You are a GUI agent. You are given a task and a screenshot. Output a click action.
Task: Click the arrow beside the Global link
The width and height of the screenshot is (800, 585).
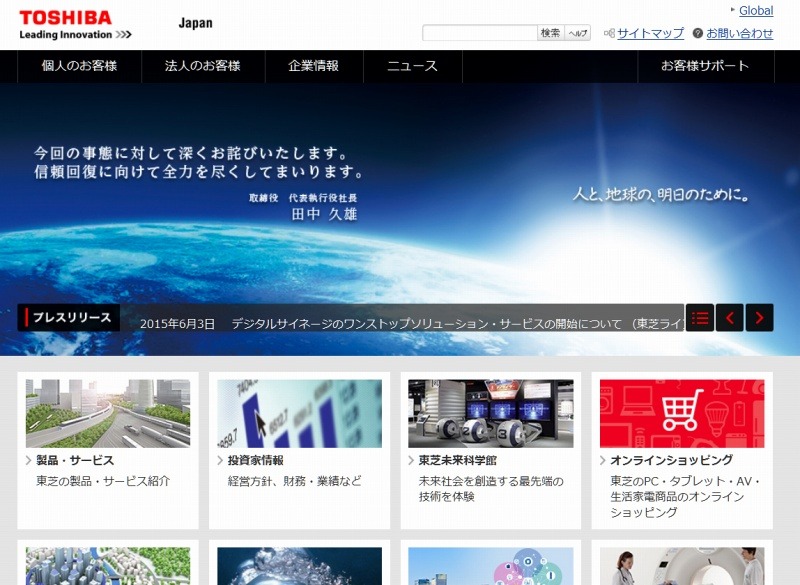[x=733, y=10]
